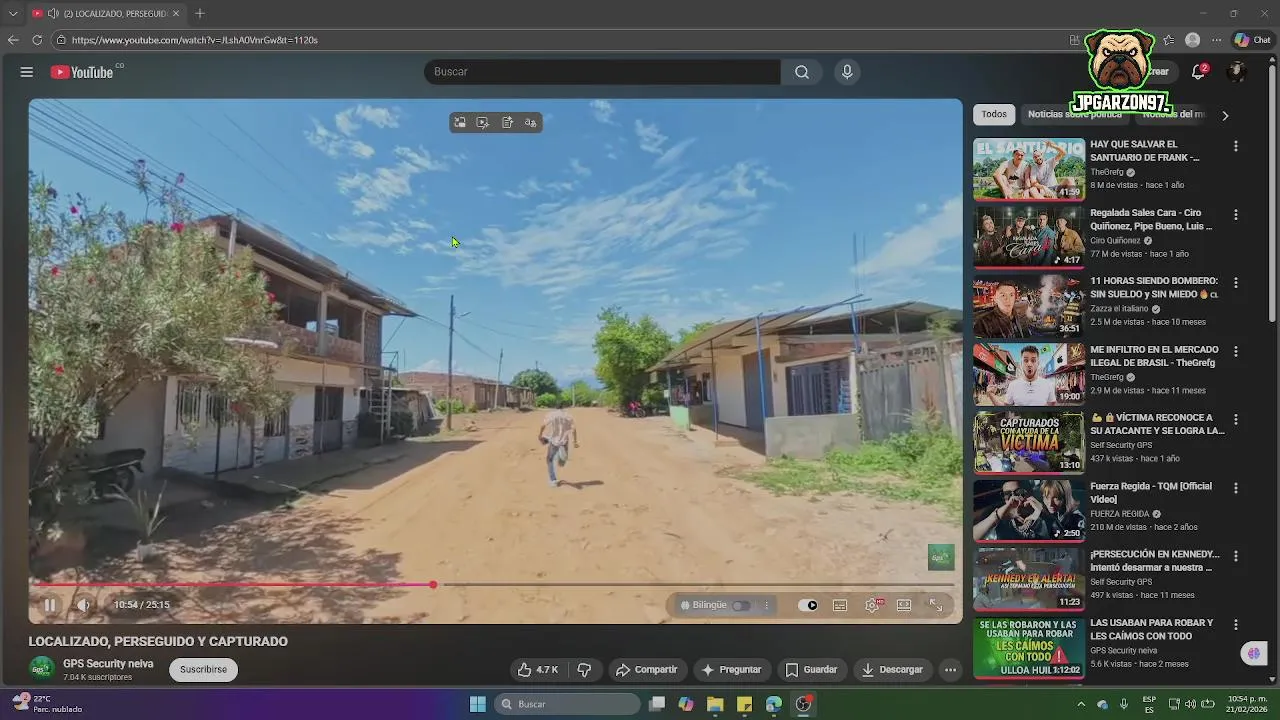Open File Explorer from taskbar
The height and width of the screenshot is (720, 1280).
pos(715,704)
